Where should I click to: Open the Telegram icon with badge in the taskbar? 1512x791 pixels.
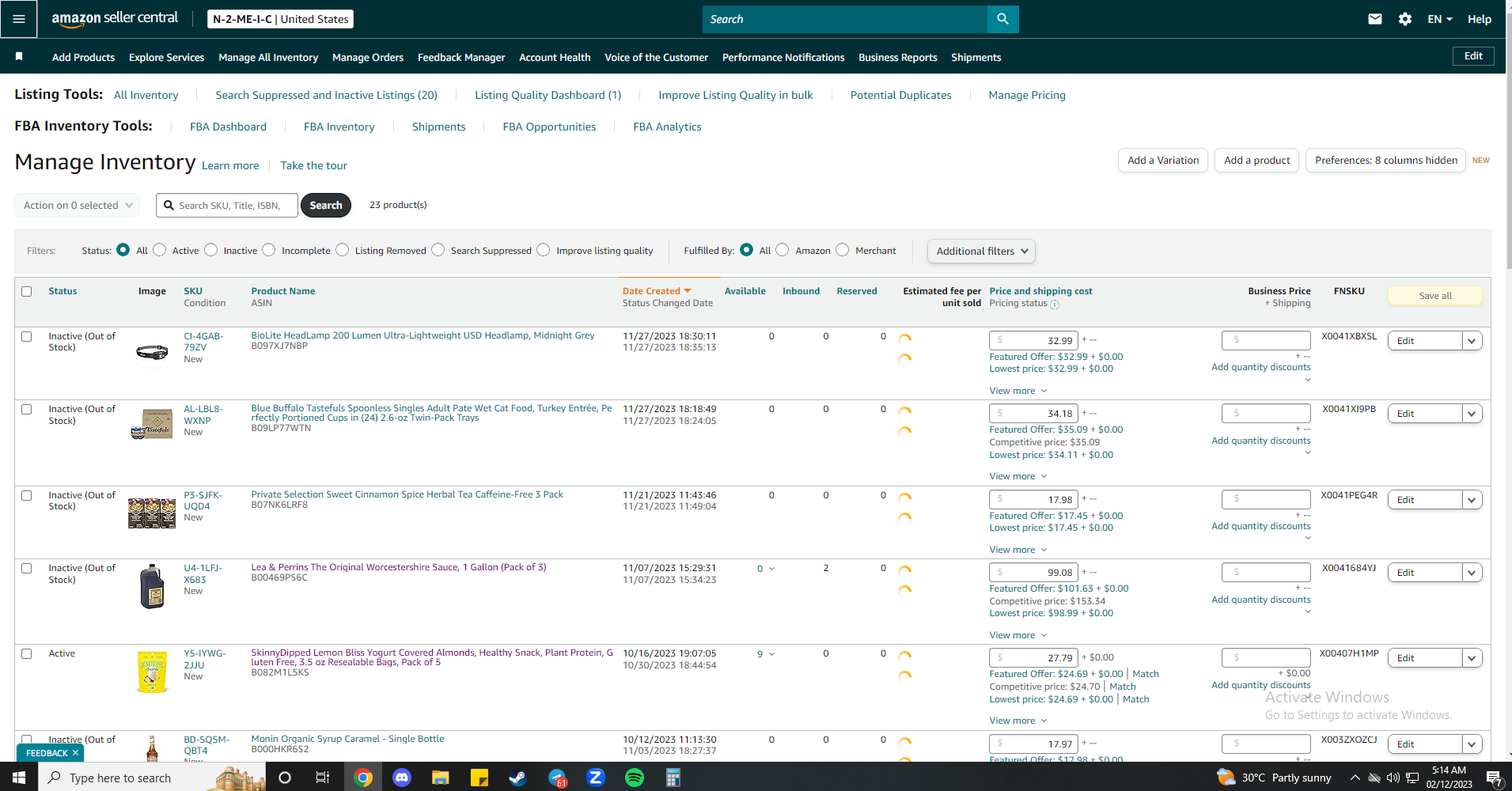[557, 778]
